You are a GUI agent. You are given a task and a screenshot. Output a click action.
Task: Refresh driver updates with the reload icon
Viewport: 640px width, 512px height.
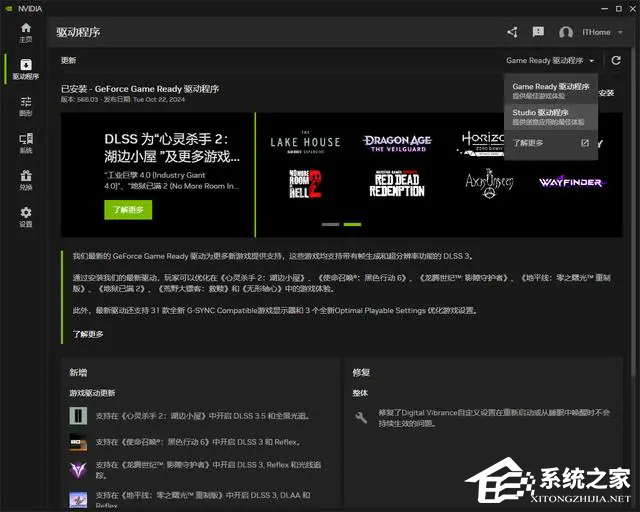(616, 60)
